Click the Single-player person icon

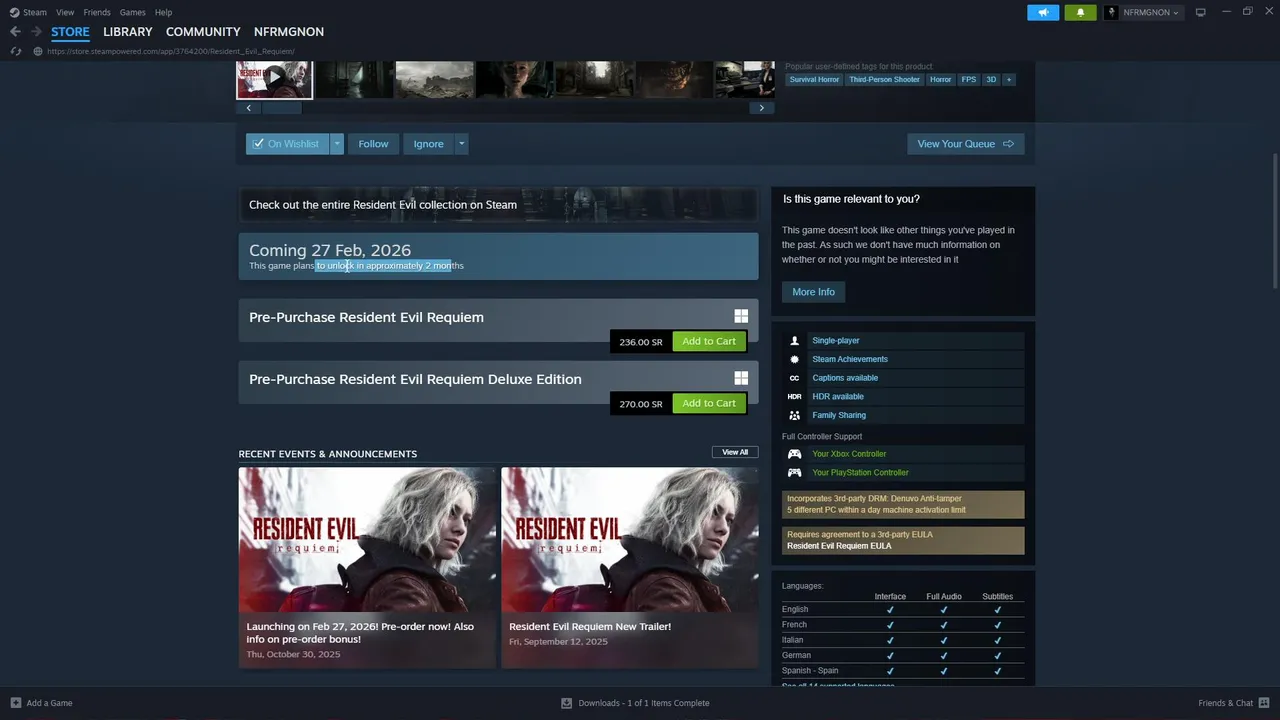point(794,340)
